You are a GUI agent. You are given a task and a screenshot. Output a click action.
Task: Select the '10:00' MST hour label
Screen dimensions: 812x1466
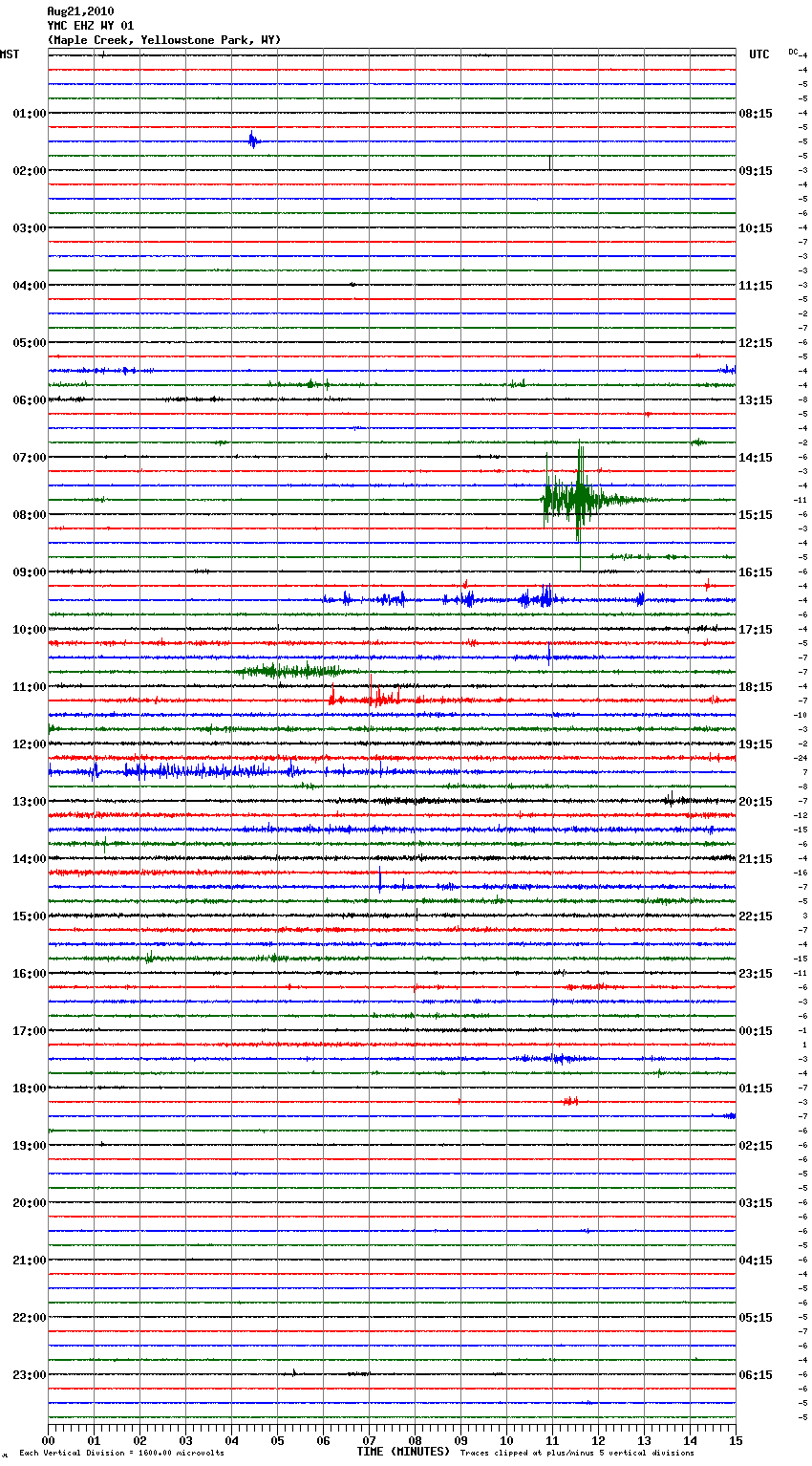[x=30, y=630]
